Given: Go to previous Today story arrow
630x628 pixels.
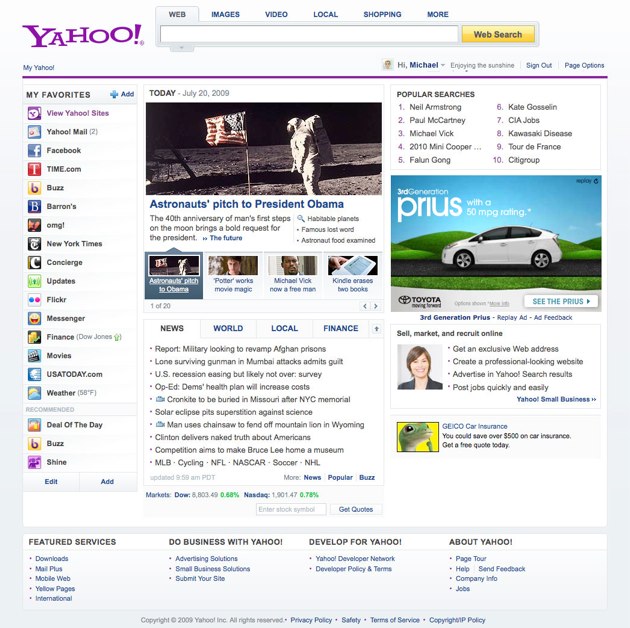Looking at the screenshot, I should click(x=364, y=306).
